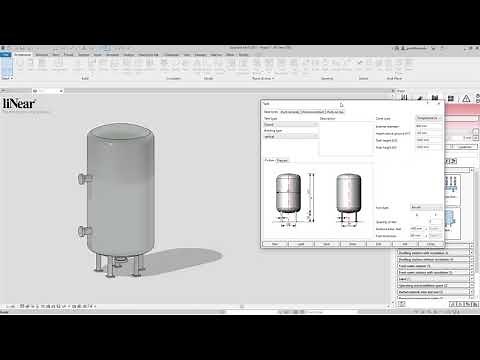Click the blue component thumbnail in library
480x360 pixels.
[x=452, y=223]
